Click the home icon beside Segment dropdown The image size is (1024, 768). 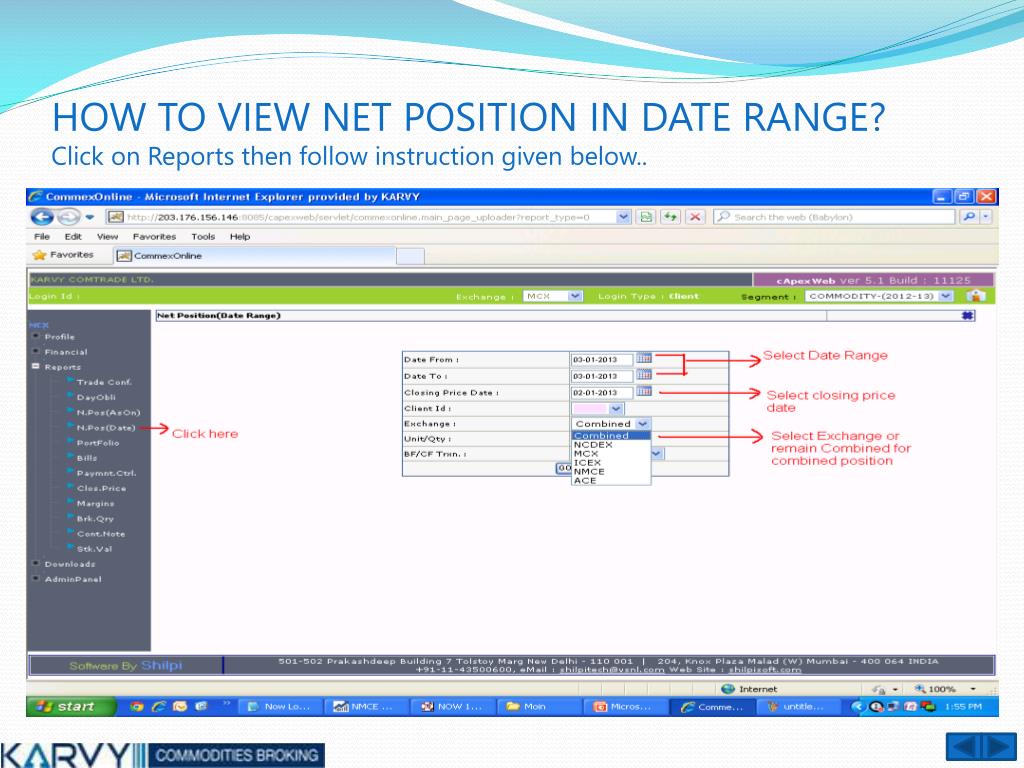tap(976, 296)
